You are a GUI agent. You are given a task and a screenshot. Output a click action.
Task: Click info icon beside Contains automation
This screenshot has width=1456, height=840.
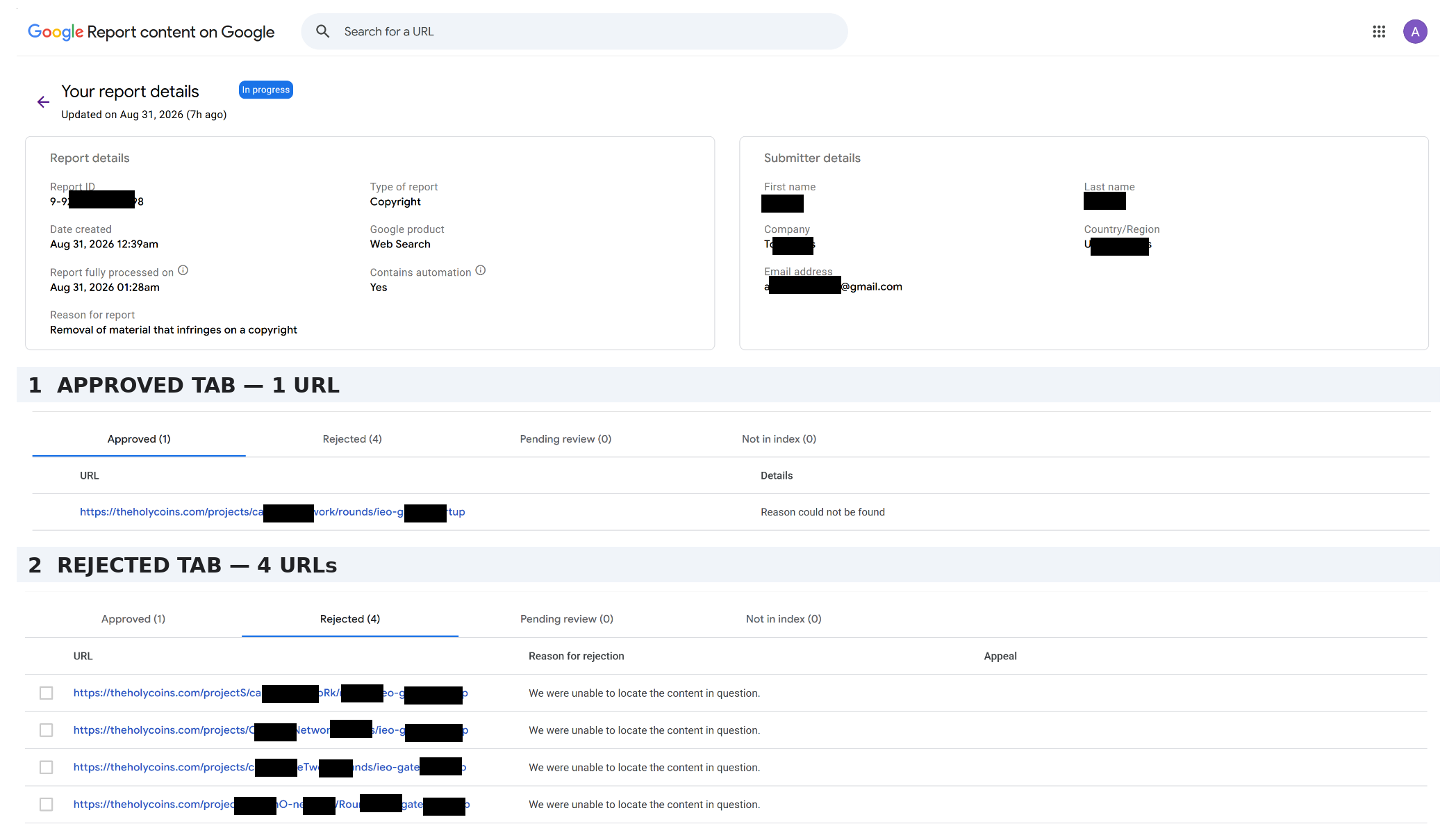pyautogui.click(x=481, y=270)
